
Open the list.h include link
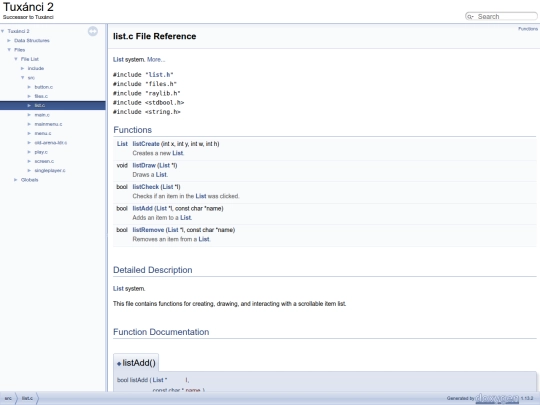159,74
